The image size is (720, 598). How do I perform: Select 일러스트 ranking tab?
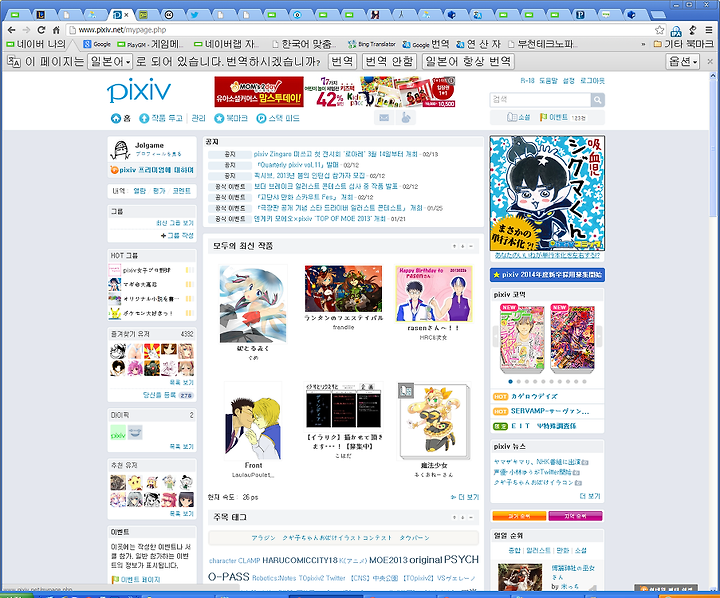(x=538, y=550)
